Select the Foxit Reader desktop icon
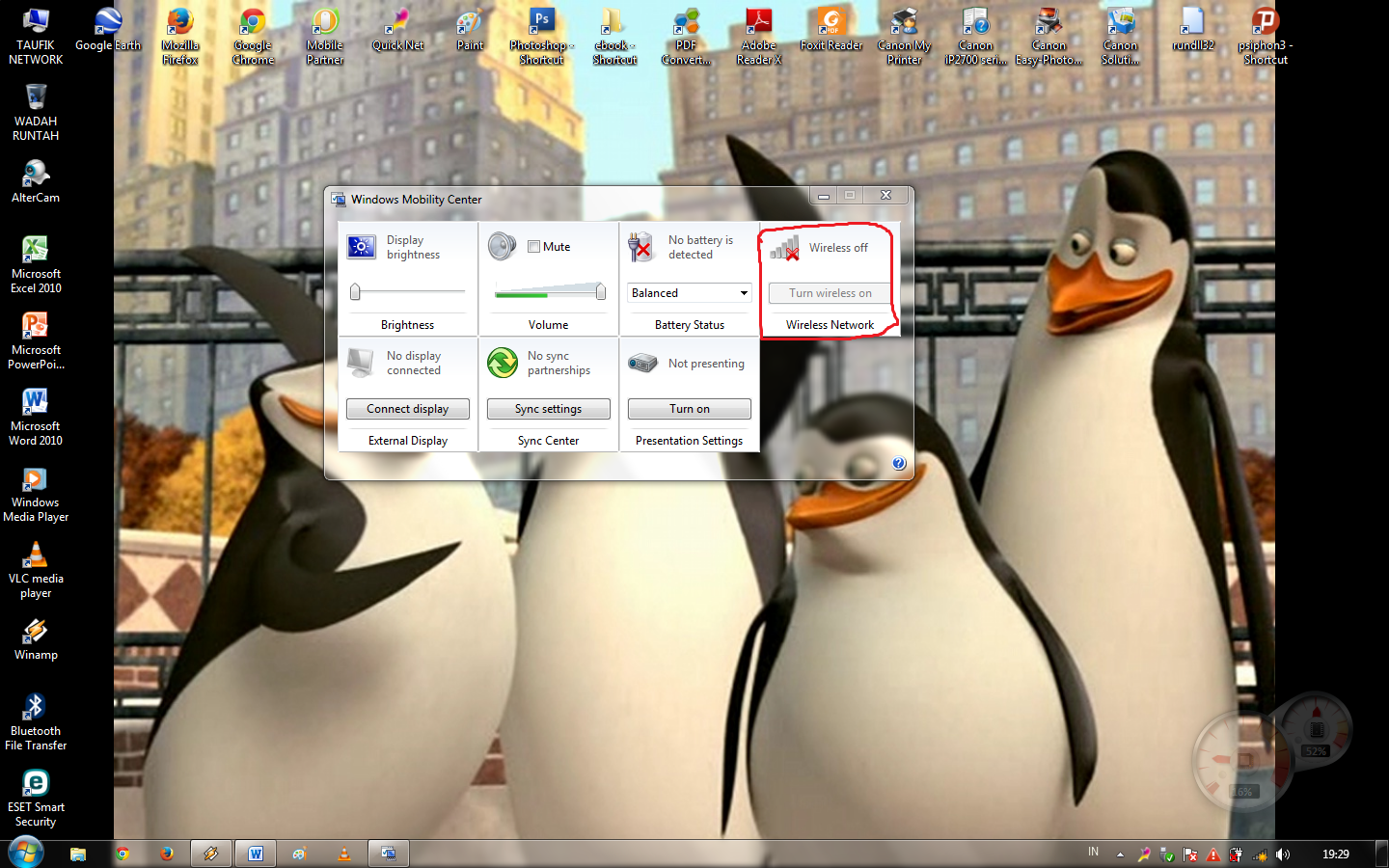This screenshot has width=1389, height=868. (831, 31)
